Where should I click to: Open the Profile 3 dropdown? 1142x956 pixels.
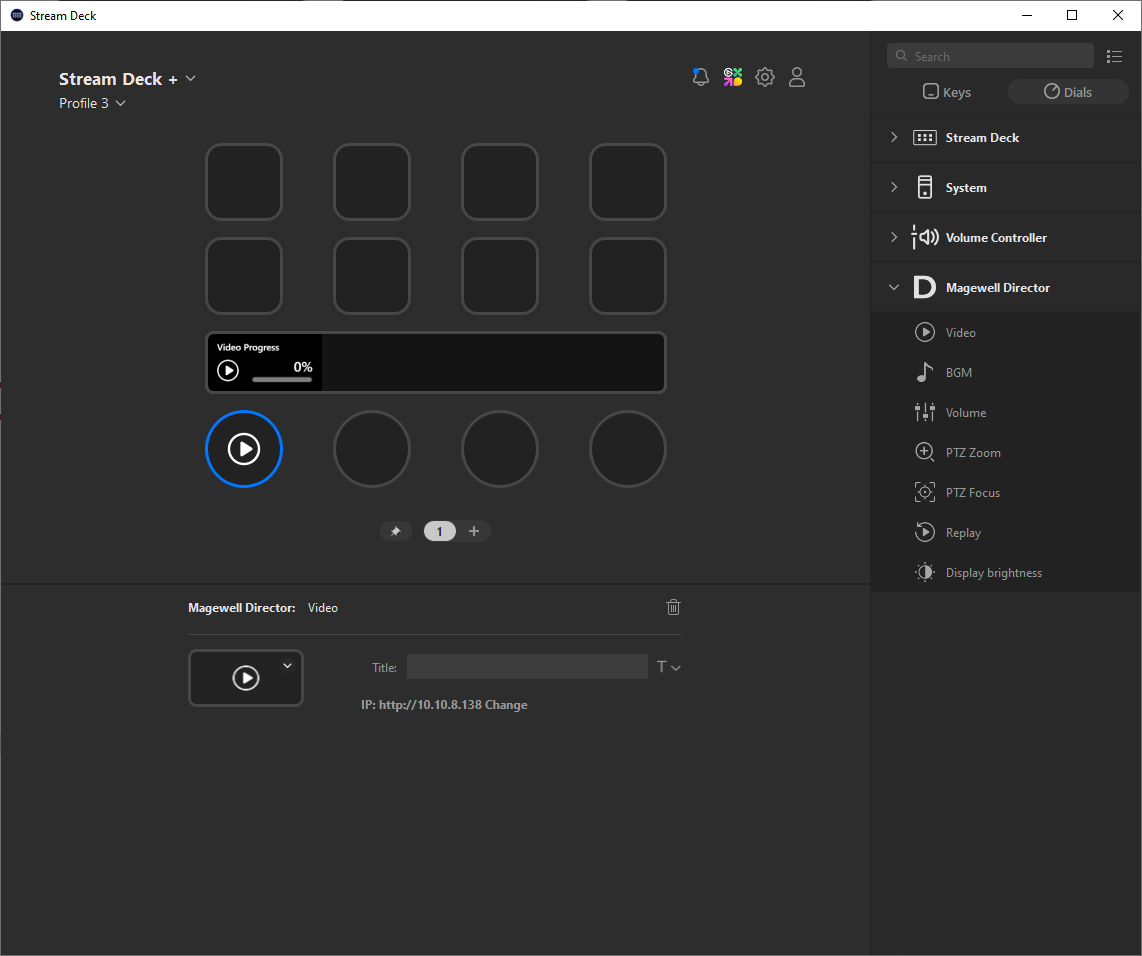tap(92, 103)
